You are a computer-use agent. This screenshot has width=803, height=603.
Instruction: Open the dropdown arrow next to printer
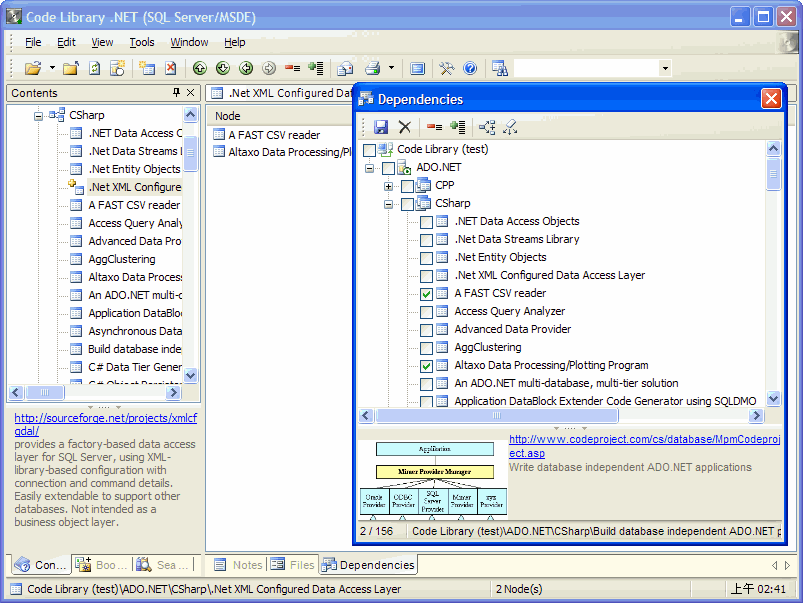click(391, 68)
